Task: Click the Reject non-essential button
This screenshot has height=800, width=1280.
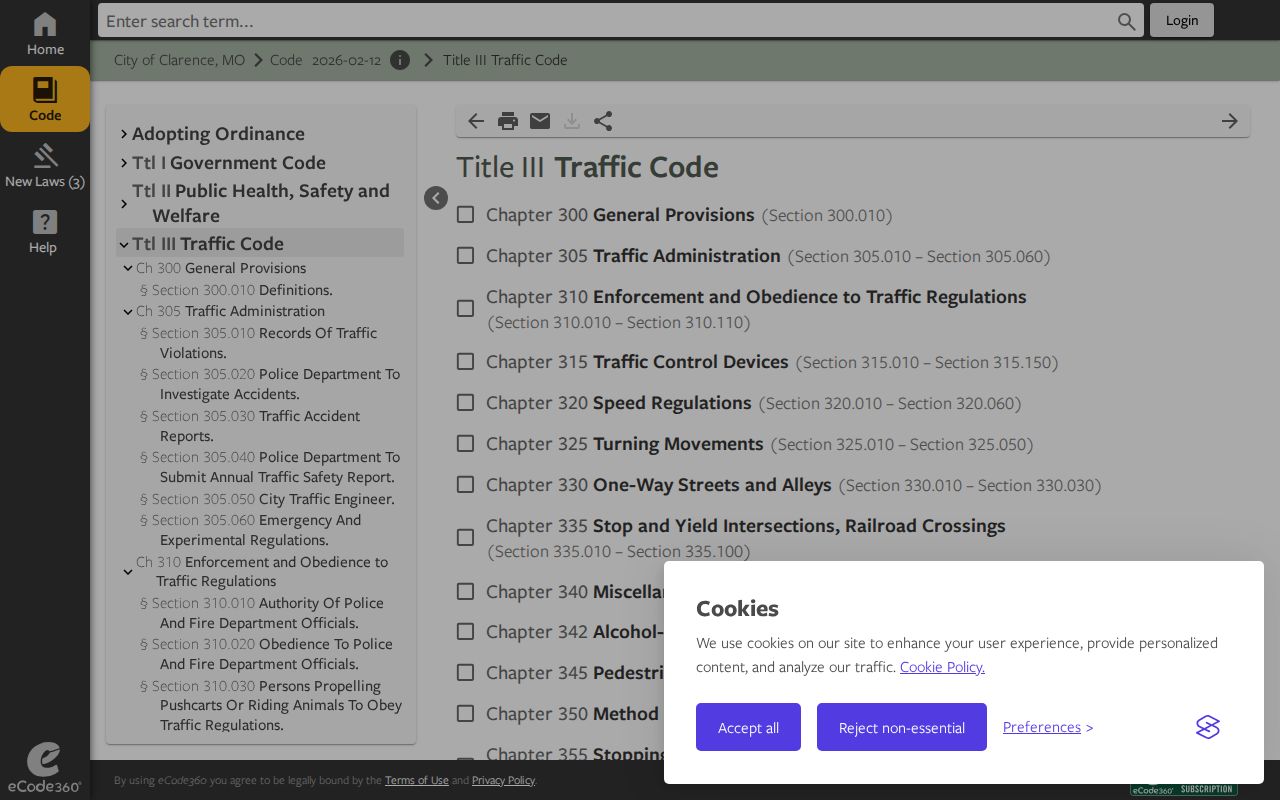Action: pos(902,727)
